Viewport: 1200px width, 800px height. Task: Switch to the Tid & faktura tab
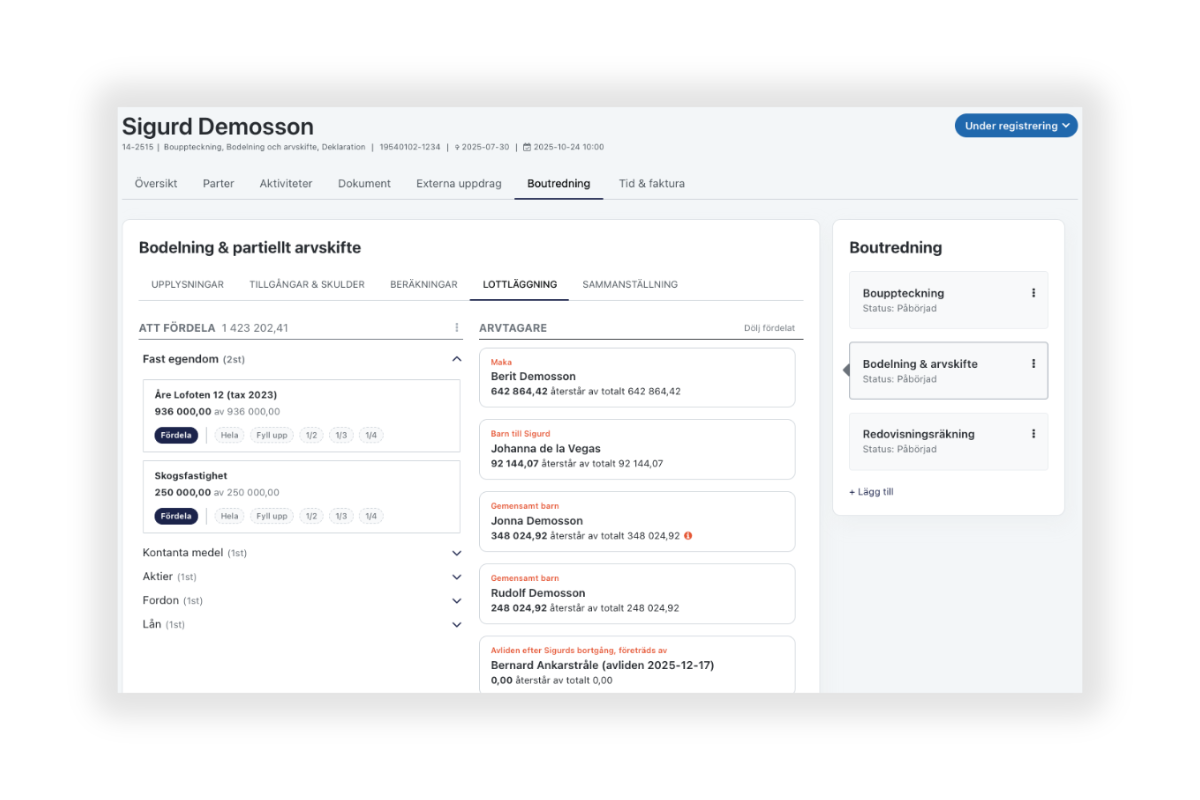coord(651,184)
